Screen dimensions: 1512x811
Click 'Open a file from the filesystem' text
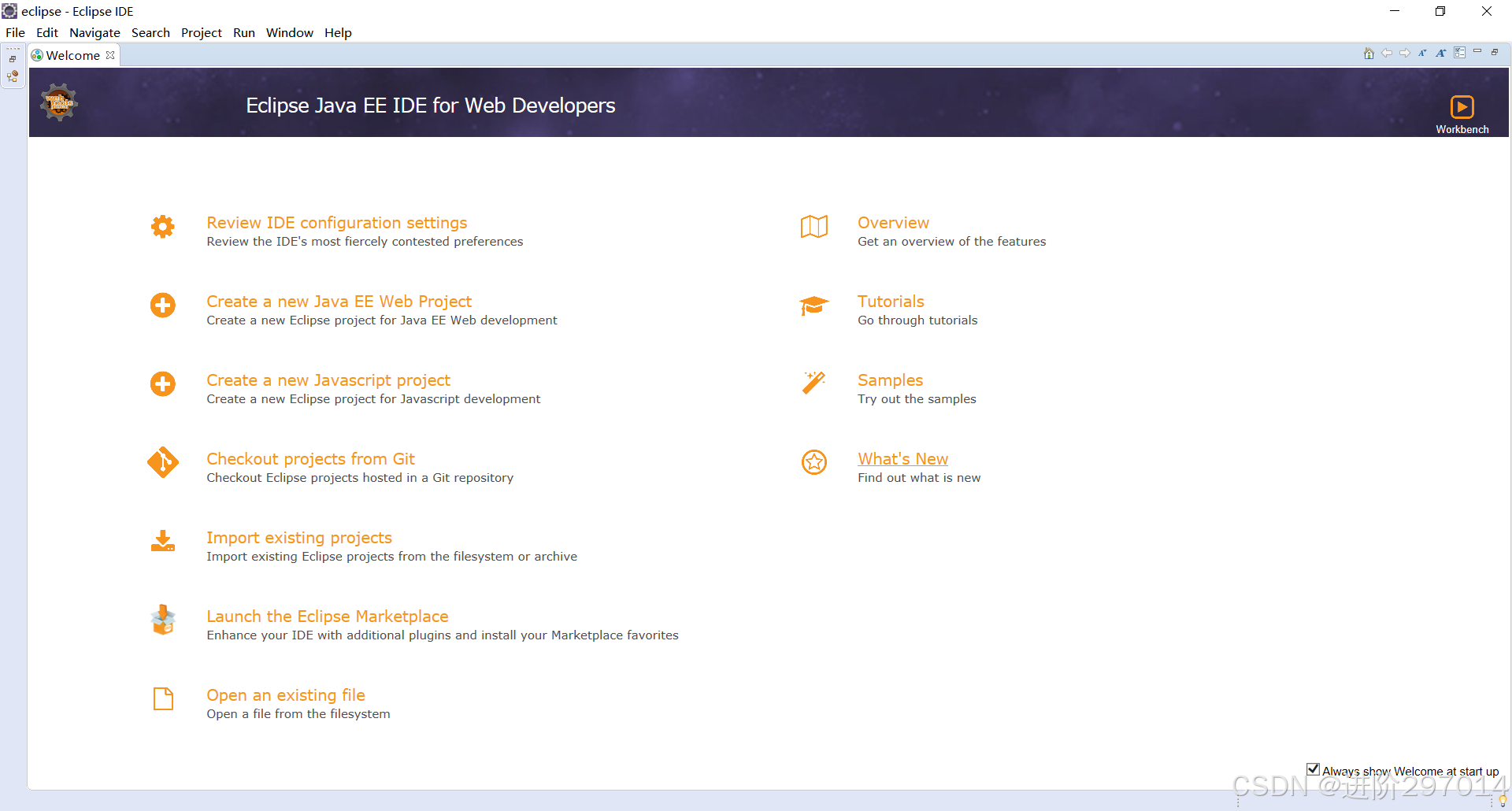click(298, 714)
